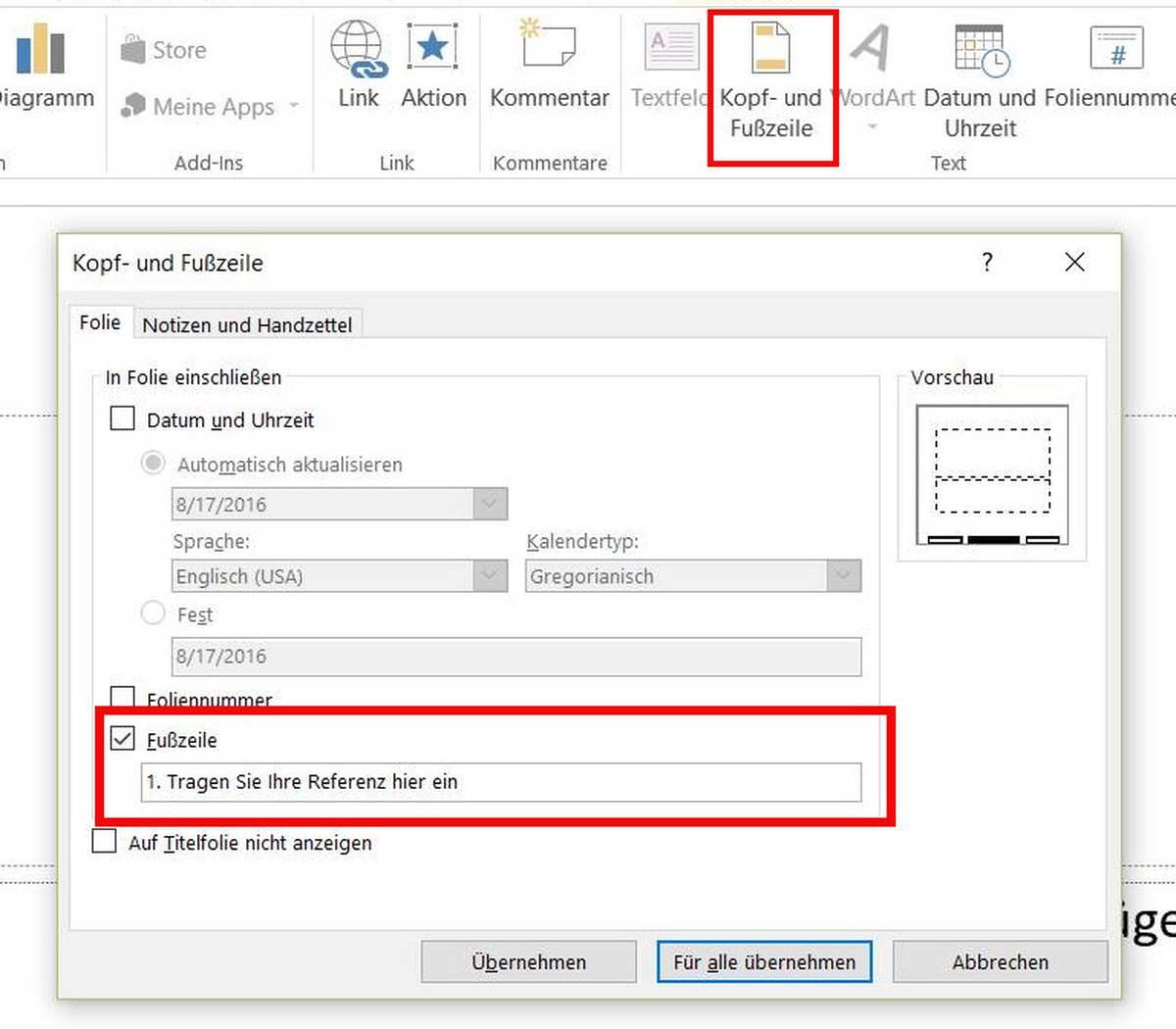Click the Diagramm chart icon
1176x1029 pixels.
point(40,49)
